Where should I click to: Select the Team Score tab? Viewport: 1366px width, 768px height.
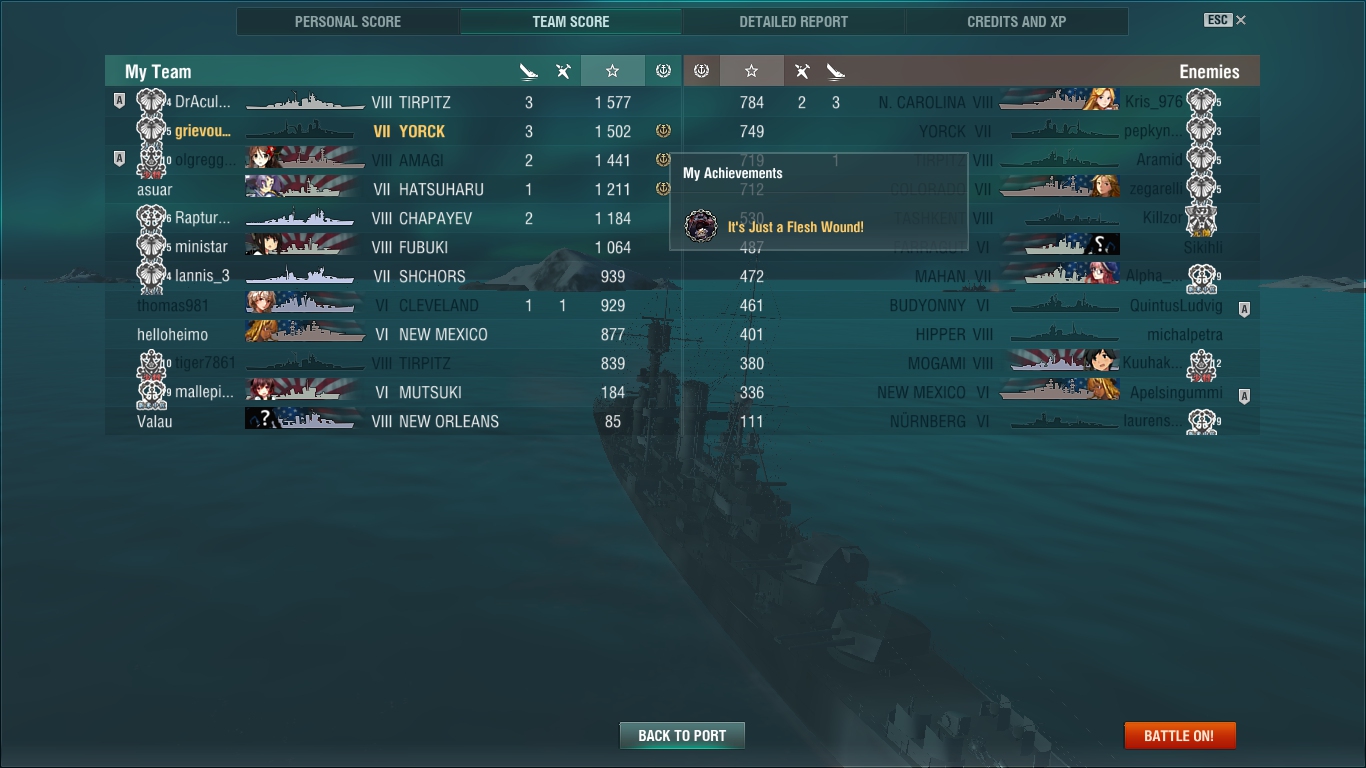[571, 21]
